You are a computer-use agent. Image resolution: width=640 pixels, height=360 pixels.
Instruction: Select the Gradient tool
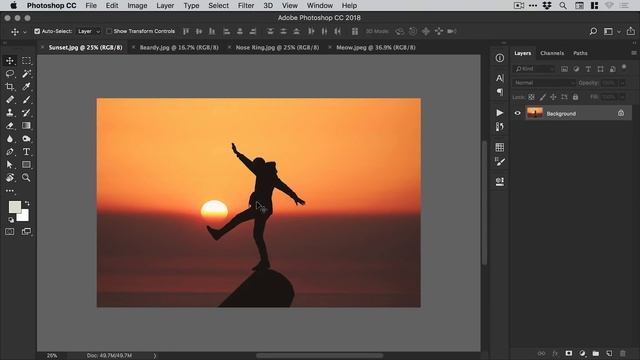pos(26,126)
